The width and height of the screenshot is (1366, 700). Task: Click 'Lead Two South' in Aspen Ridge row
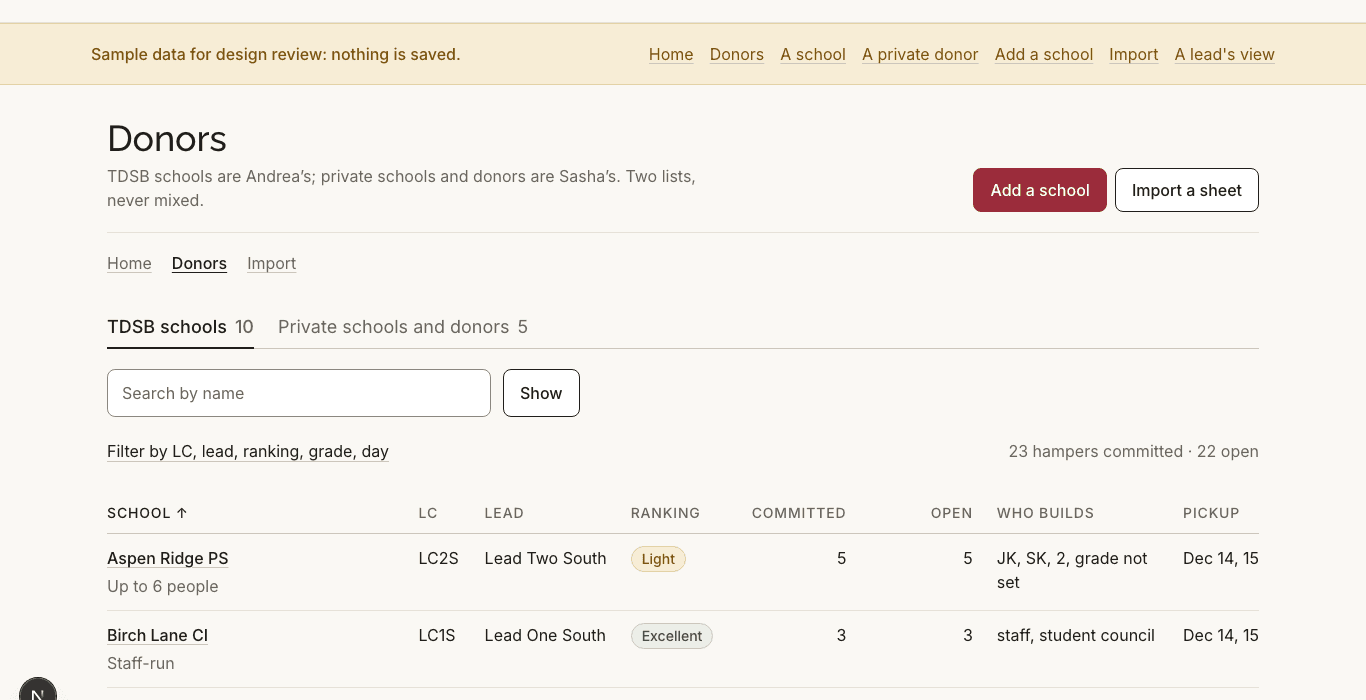[545, 558]
